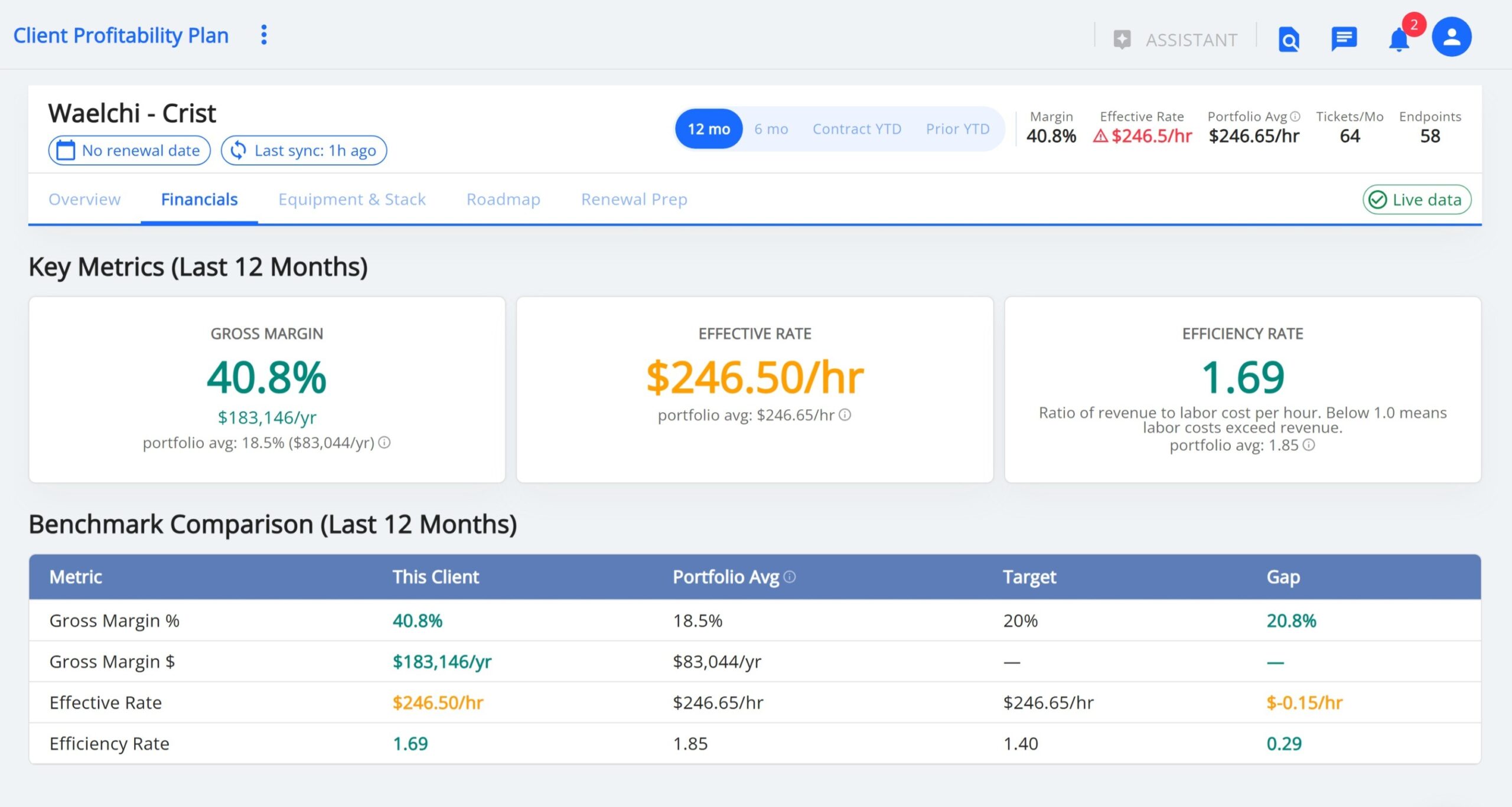
Task: Select the 12 mo time range
Action: click(x=709, y=129)
